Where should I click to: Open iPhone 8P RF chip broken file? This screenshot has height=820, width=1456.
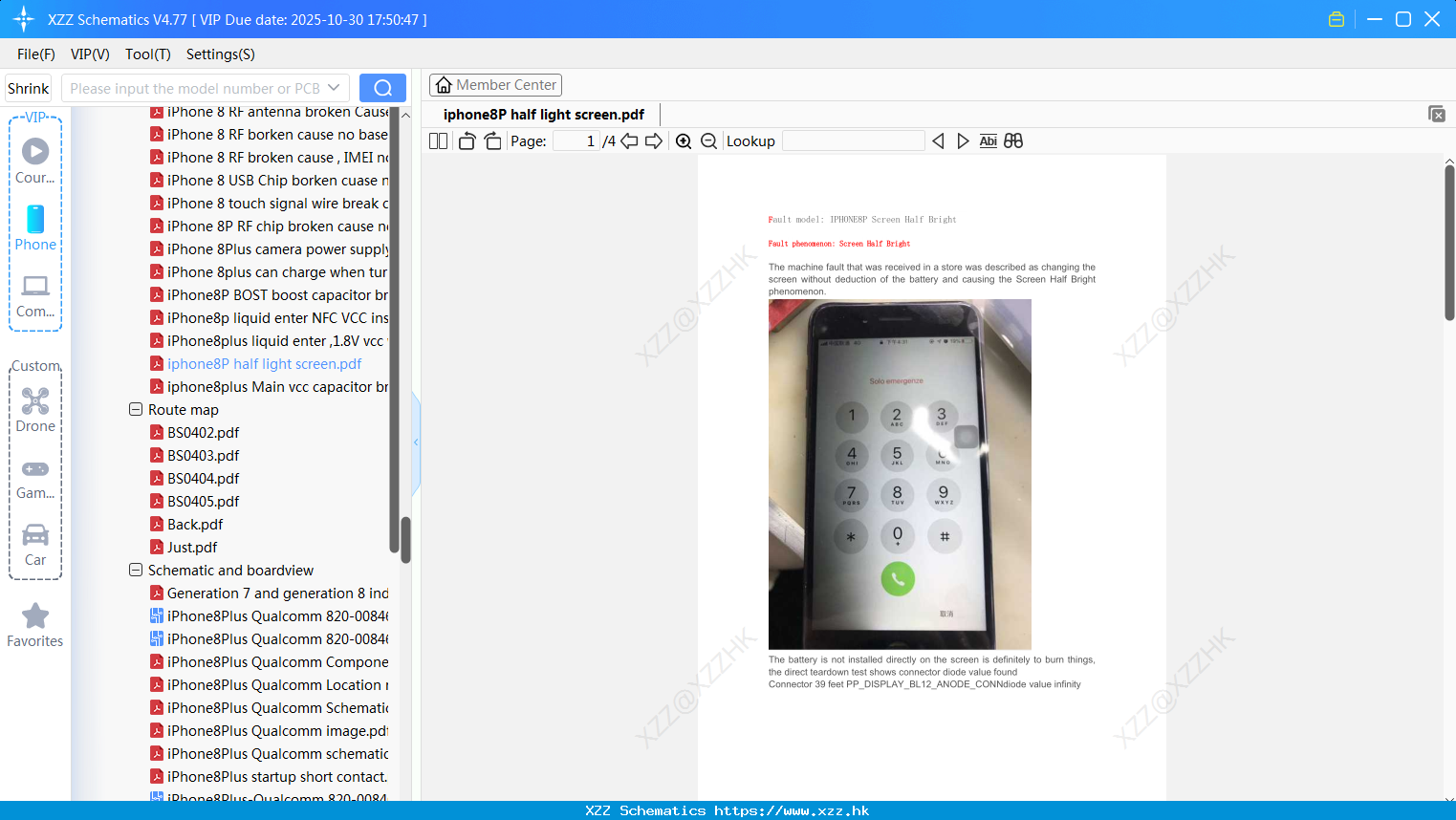click(270, 226)
